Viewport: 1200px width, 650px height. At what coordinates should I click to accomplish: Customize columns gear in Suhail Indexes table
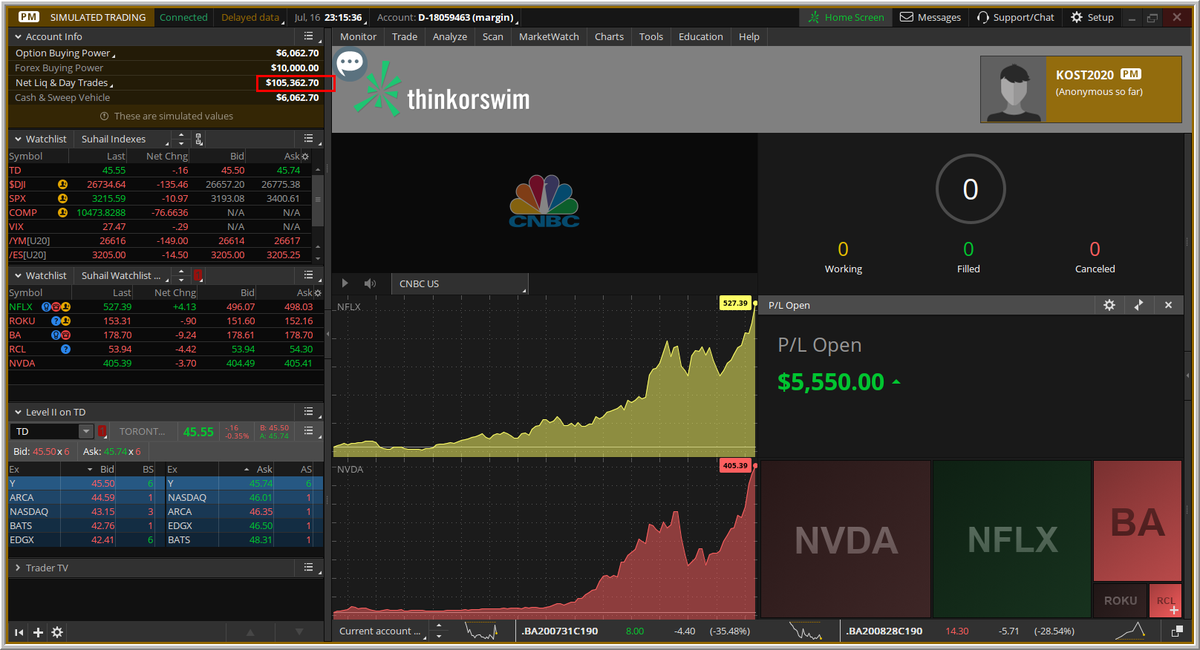(x=306, y=157)
